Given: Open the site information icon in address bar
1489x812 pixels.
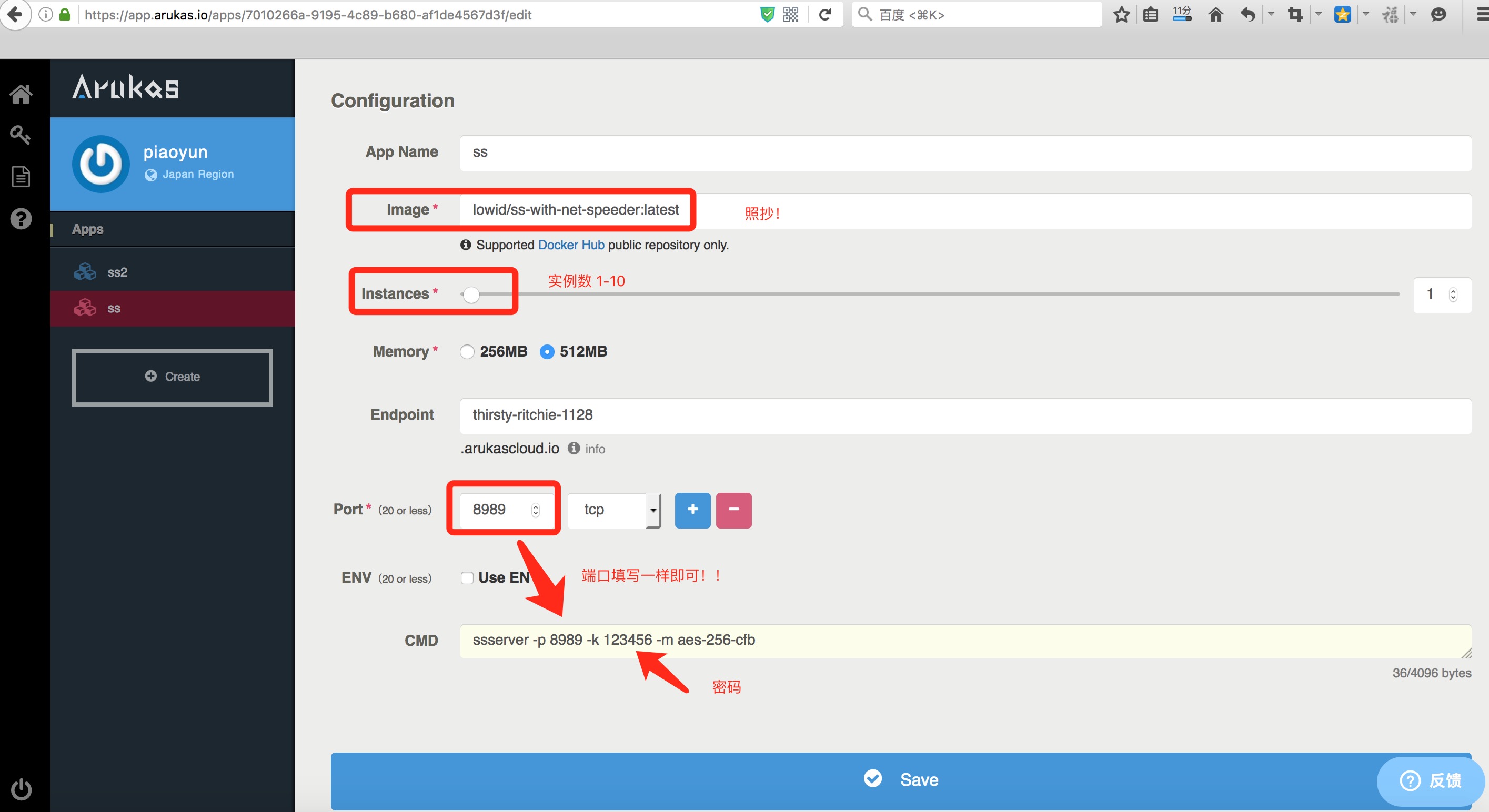Looking at the screenshot, I should (45, 14).
